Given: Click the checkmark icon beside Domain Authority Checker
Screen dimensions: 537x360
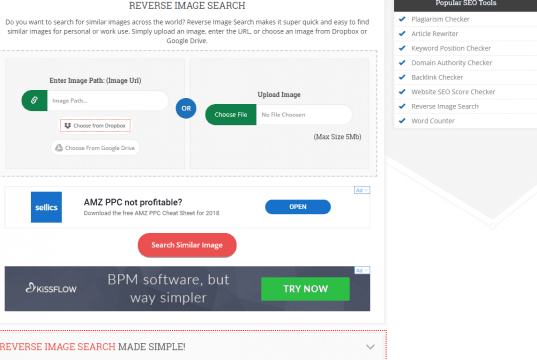Looking at the screenshot, I should (402, 62).
